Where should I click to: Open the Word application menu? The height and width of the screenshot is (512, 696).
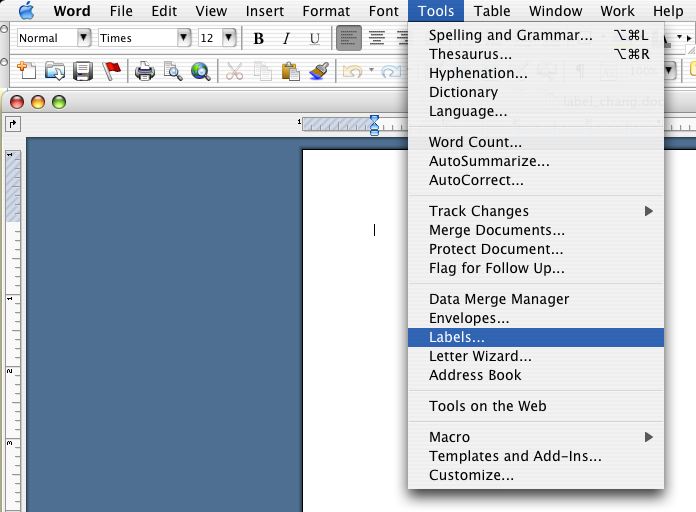(72, 11)
